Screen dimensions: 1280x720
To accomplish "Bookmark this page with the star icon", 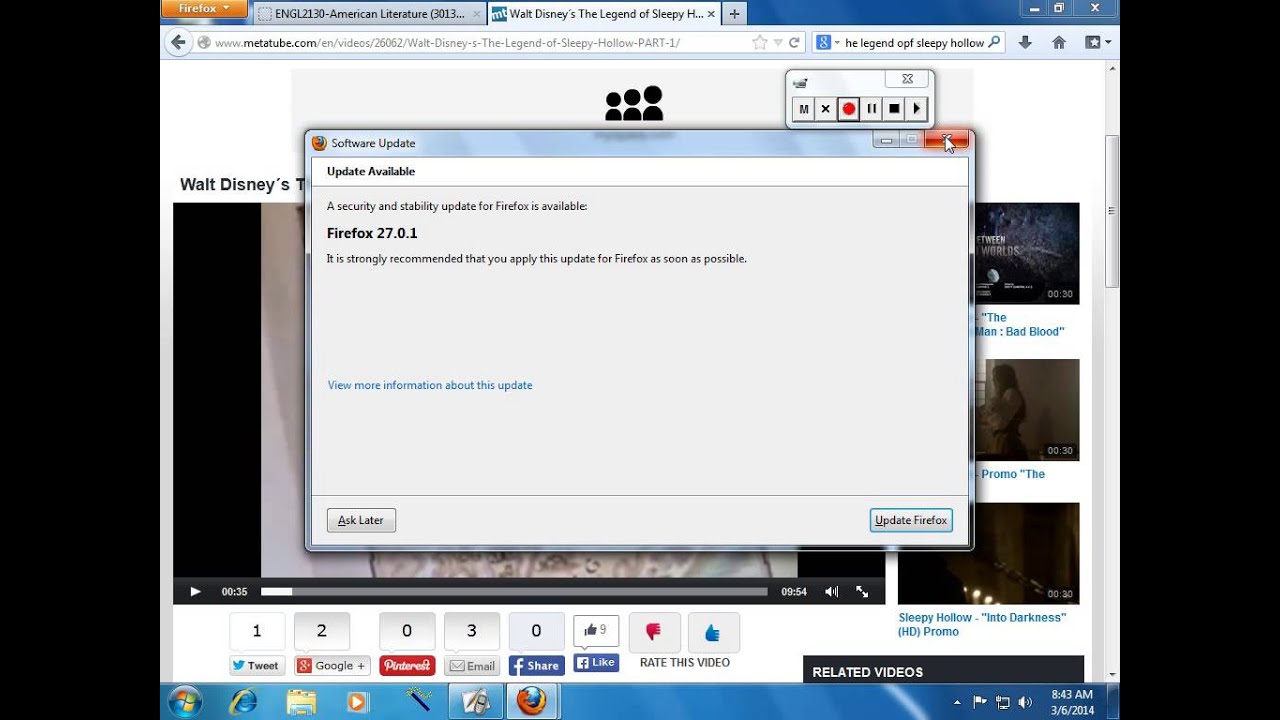I will pos(759,43).
